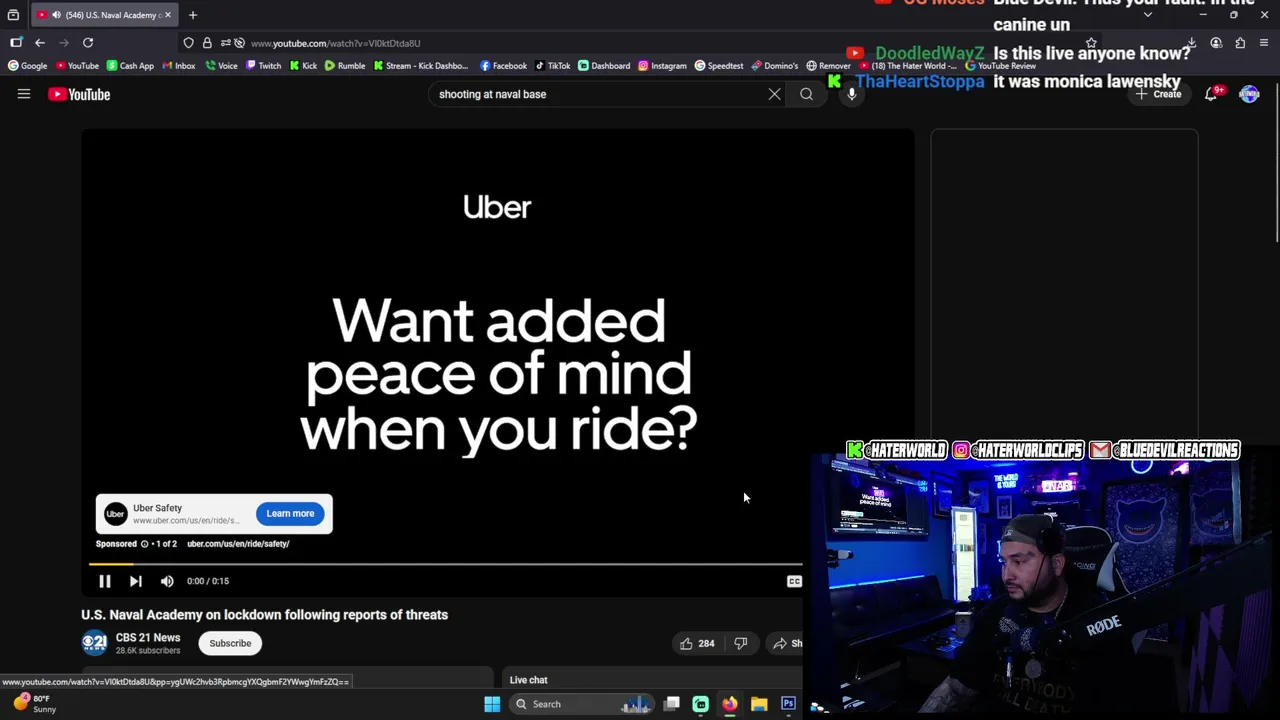Click the URL address bar

pyautogui.click(x=640, y=43)
